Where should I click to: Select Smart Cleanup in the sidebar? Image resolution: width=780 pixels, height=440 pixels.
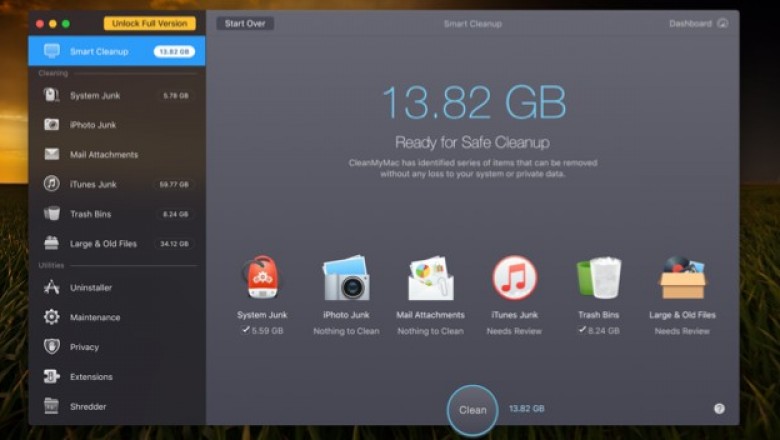pyautogui.click(x=116, y=51)
